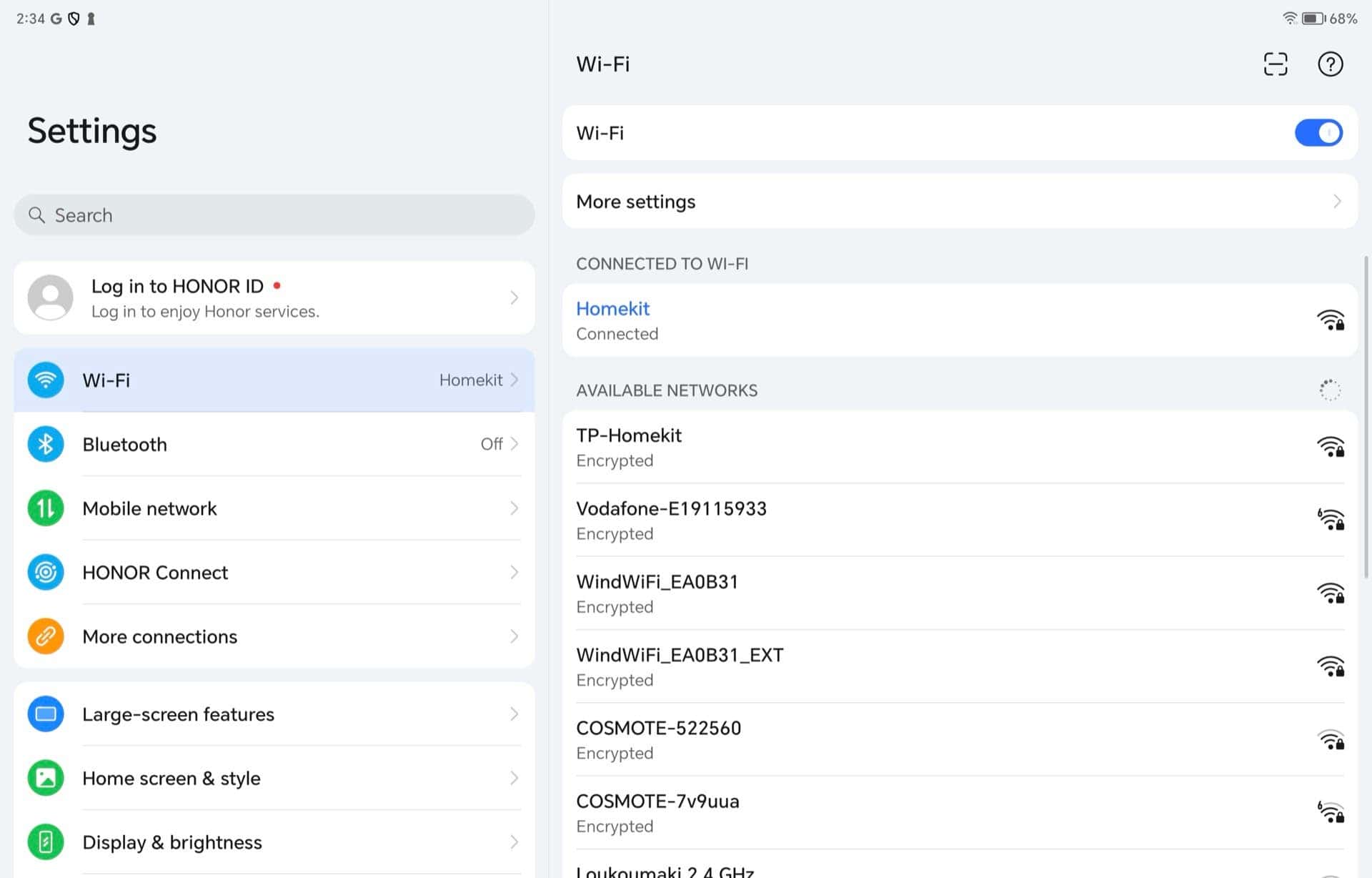
Task: Tap the status bar Wi-Fi indicator
Action: [1289, 19]
